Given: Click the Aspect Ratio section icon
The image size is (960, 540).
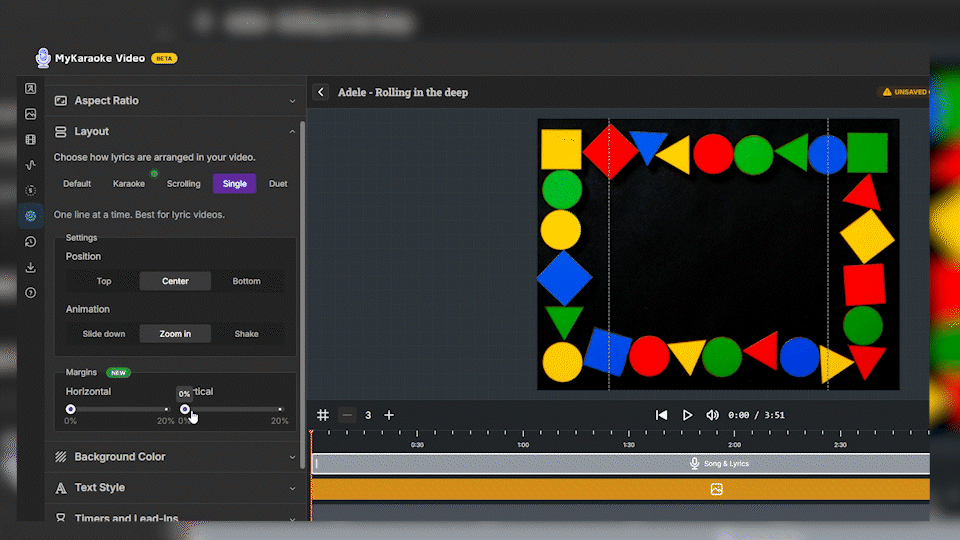Looking at the screenshot, I should point(61,101).
